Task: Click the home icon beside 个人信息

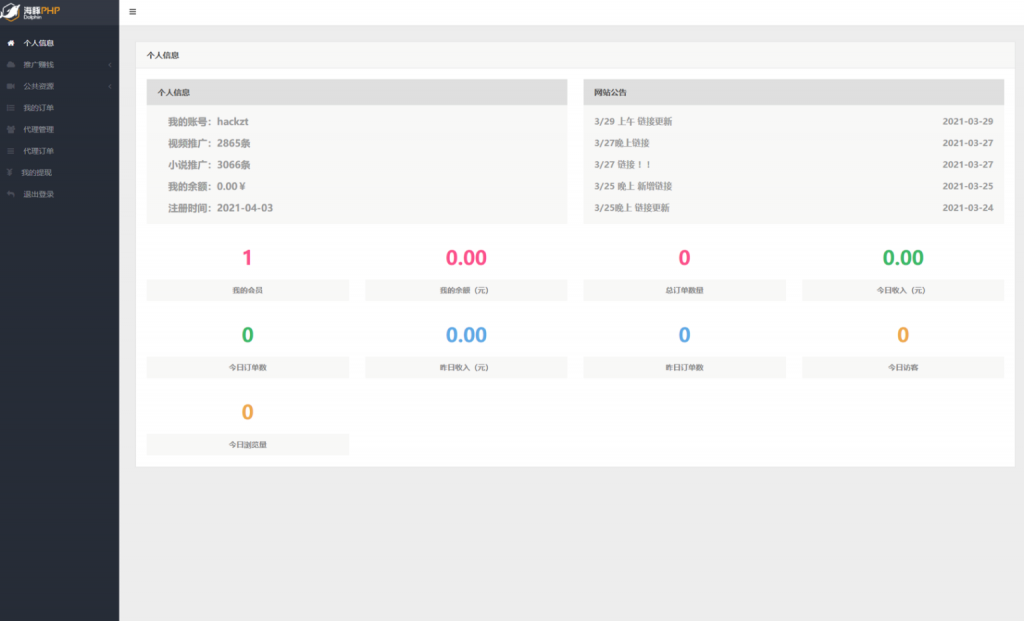Action: 11,43
